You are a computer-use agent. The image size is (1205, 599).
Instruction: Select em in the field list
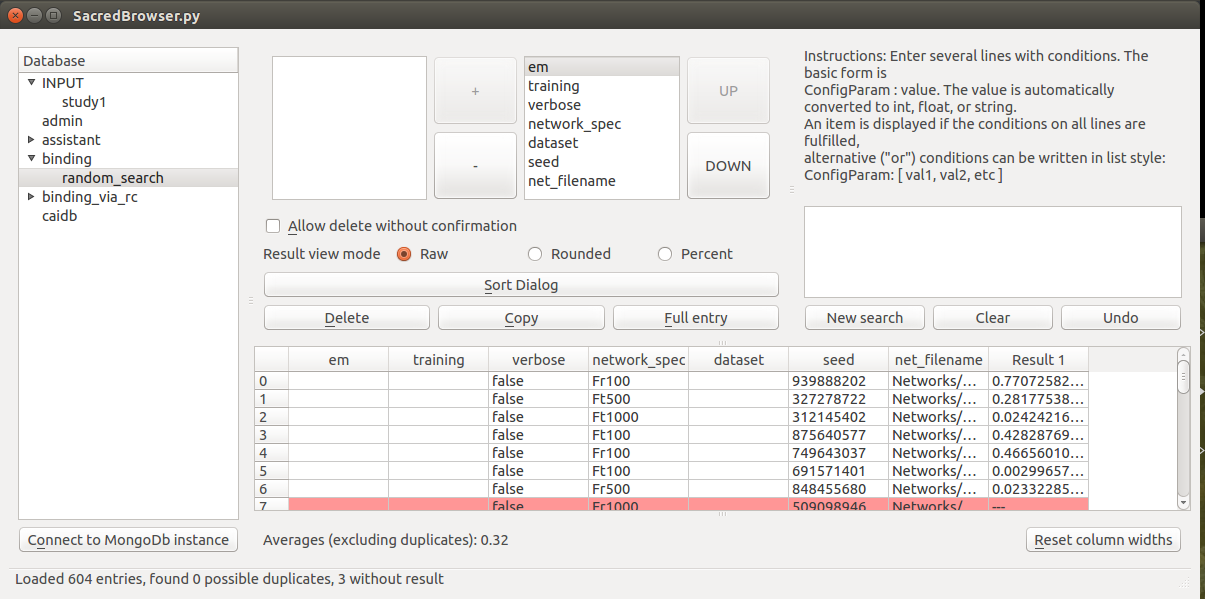(602, 67)
